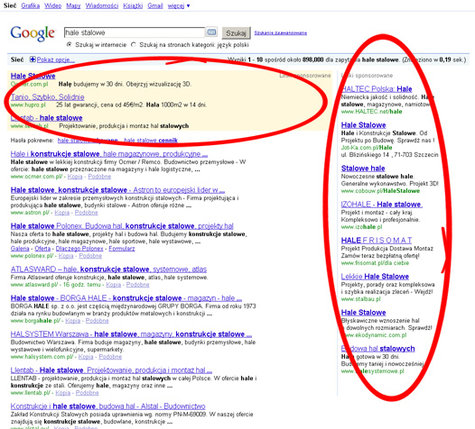Open sponsored result 'Tanio, Szybko, Solidnie'
475x429 pixels.
click(47, 97)
